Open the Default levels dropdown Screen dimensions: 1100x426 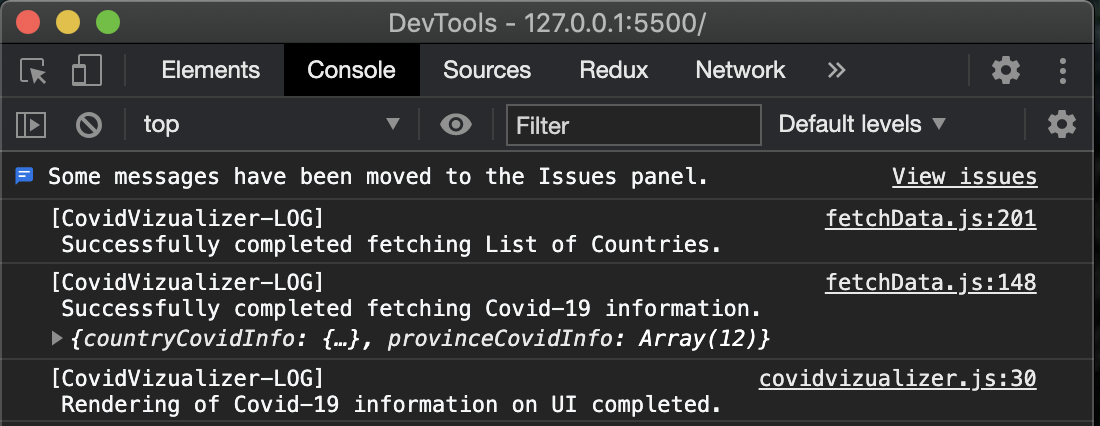(x=862, y=125)
